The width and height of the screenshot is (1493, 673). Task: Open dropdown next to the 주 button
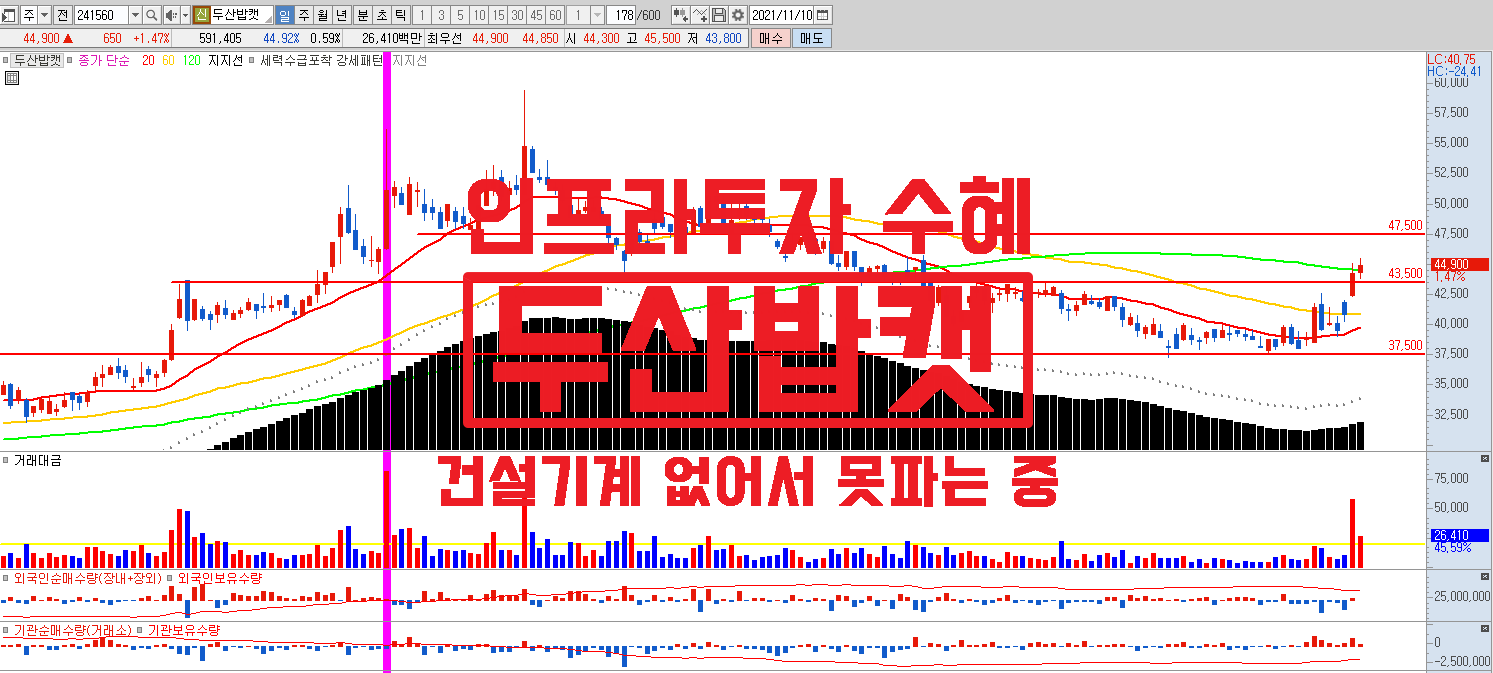tap(44, 15)
